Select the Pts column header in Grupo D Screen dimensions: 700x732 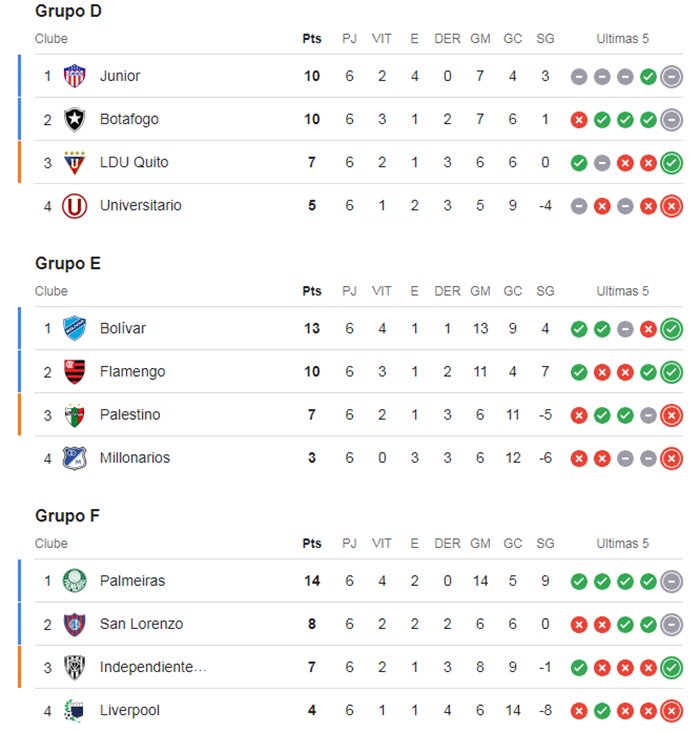pos(311,39)
